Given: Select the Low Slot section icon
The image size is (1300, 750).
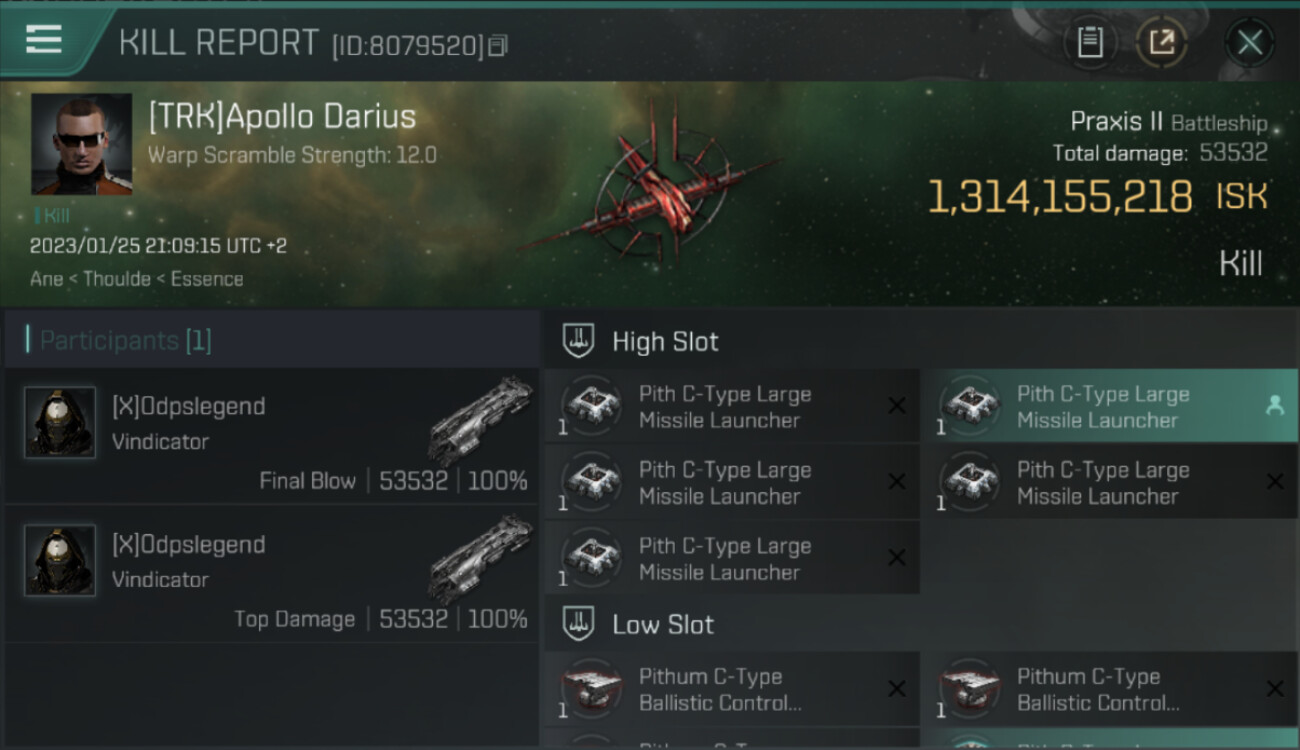Looking at the screenshot, I should click(578, 624).
